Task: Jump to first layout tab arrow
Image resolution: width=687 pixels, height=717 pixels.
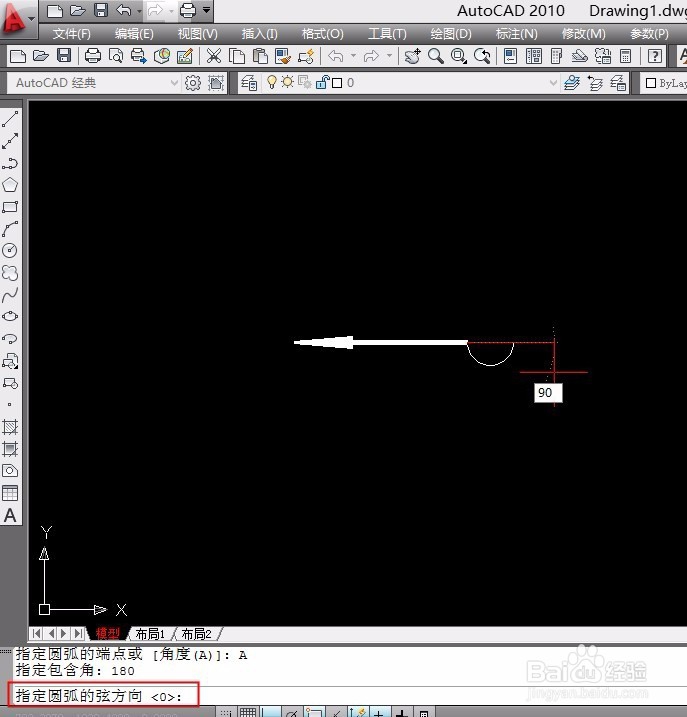Action: pyautogui.click(x=37, y=633)
